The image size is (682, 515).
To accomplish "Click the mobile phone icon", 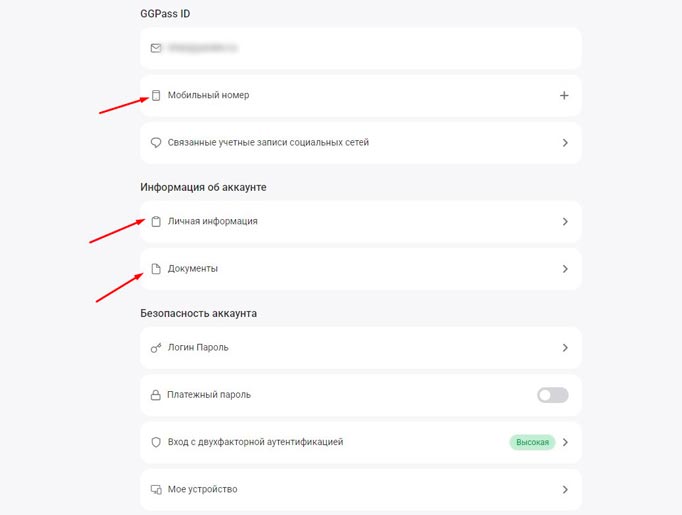I will (156, 95).
